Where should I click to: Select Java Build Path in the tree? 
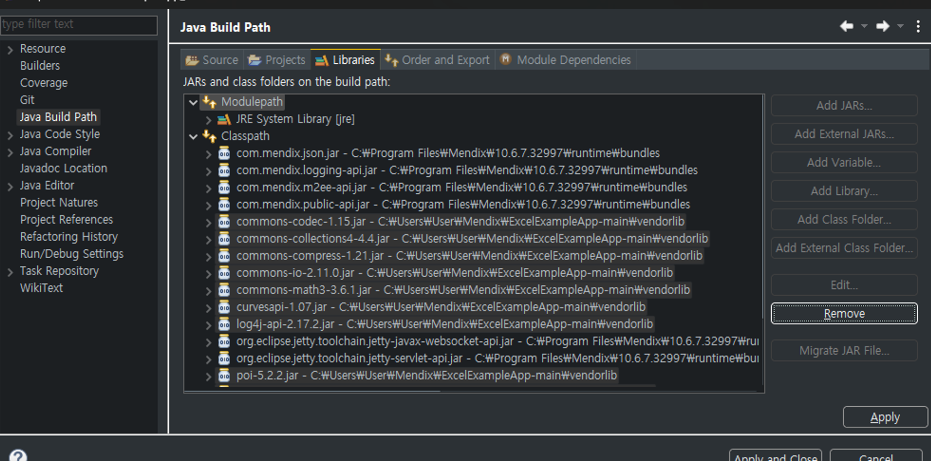click(x=58, y=117)
